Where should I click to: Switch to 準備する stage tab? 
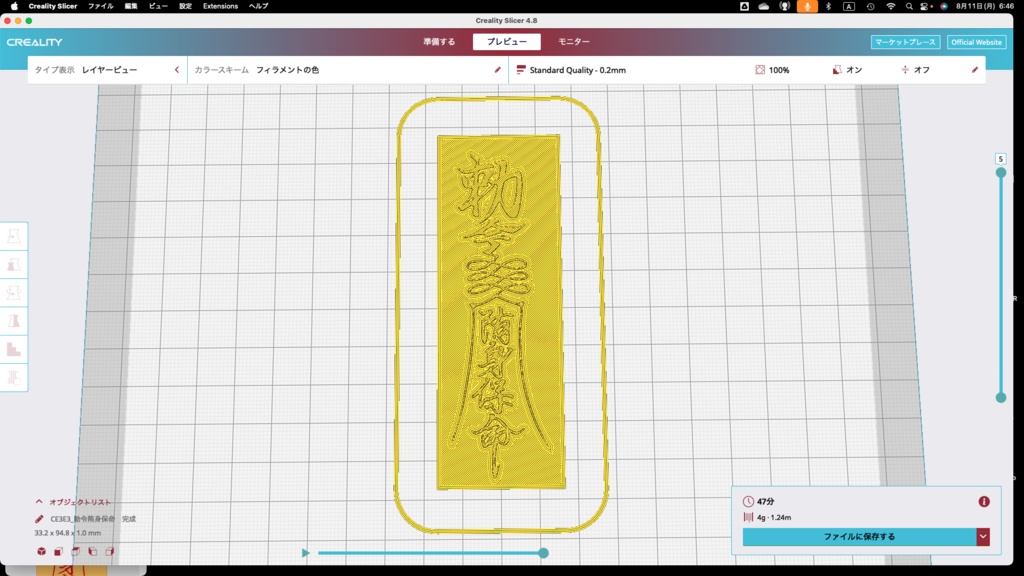[x=439, y=42]
